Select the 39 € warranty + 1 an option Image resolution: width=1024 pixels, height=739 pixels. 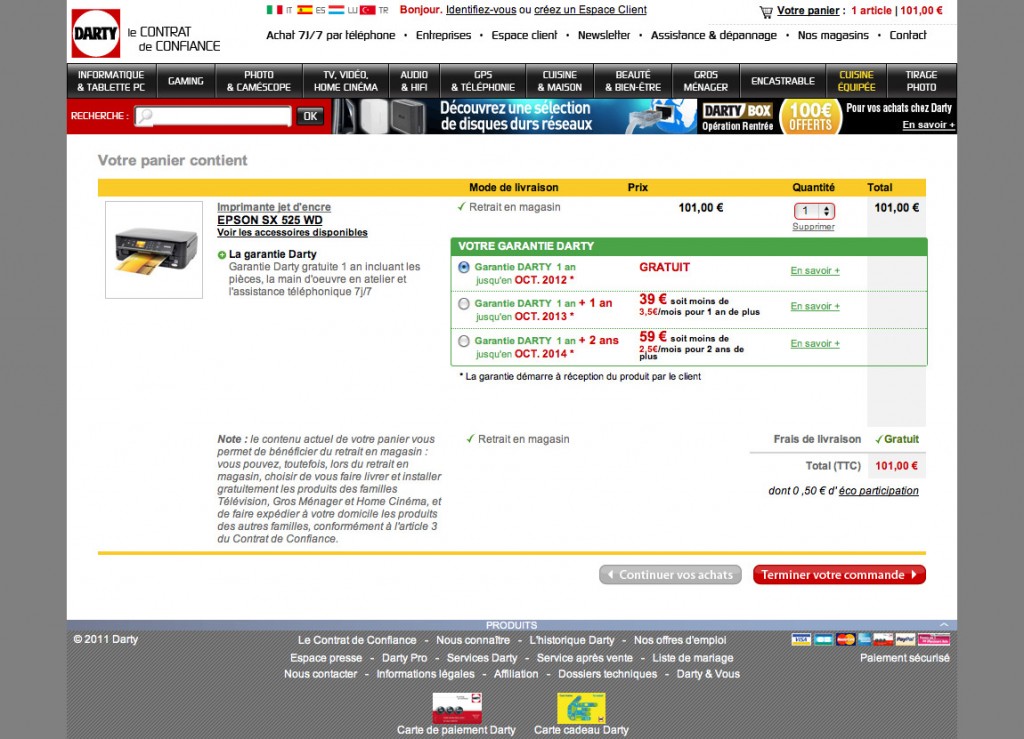click(464, 304)
